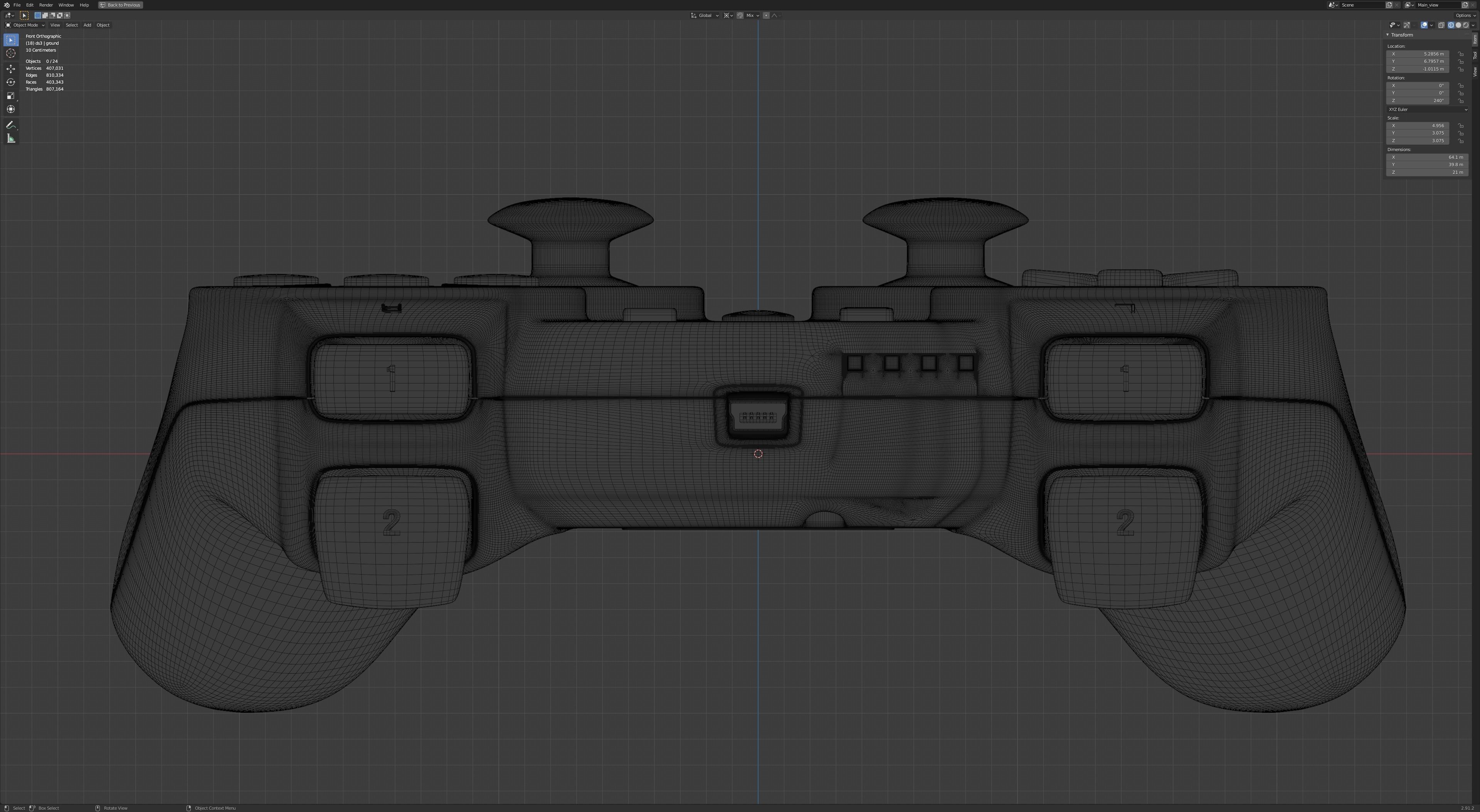Open the Options popover button
Image resolution: width=1480 pixels, height=812 pixels.
click(x=1465, y=15)
